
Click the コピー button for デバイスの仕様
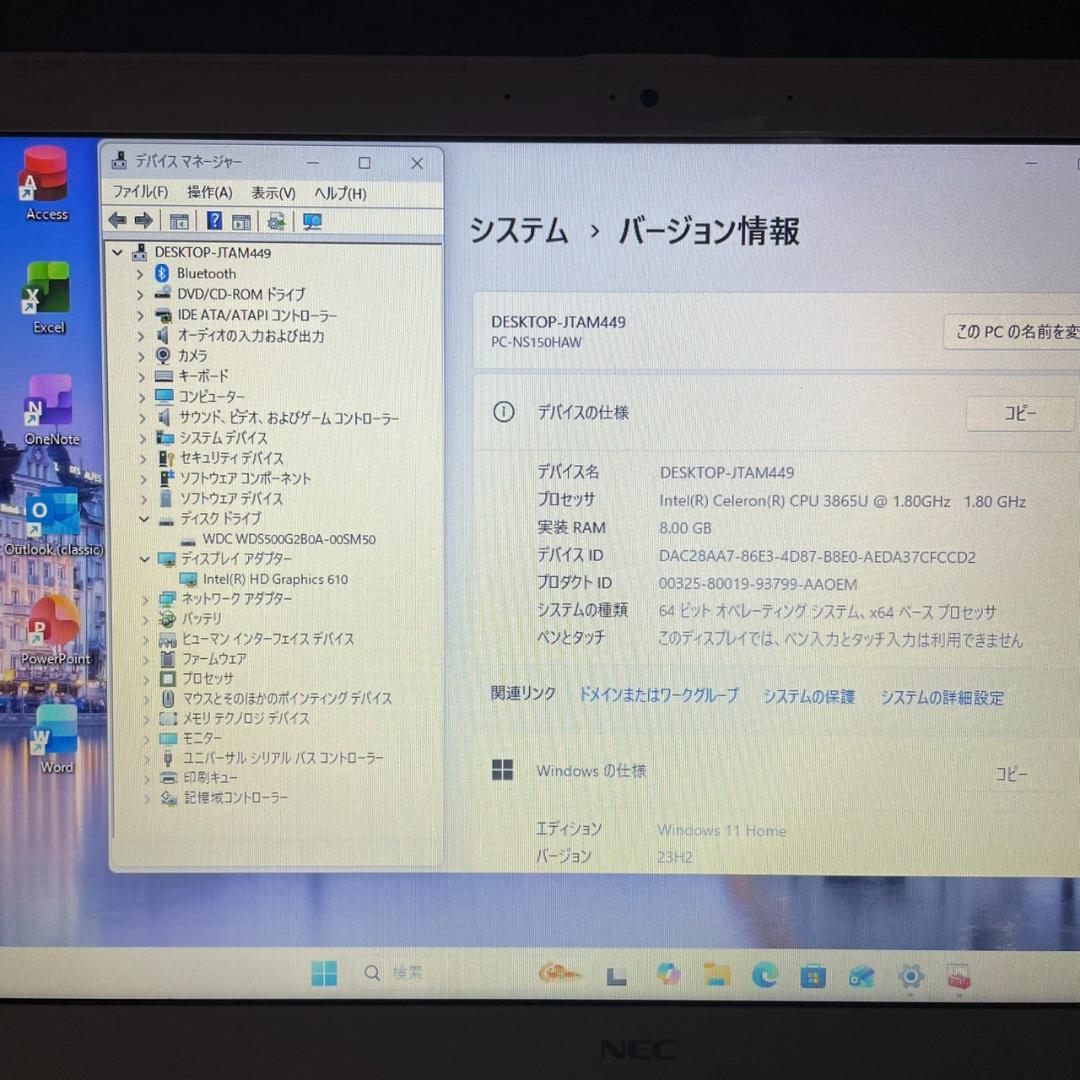[x=1019, y=413]
